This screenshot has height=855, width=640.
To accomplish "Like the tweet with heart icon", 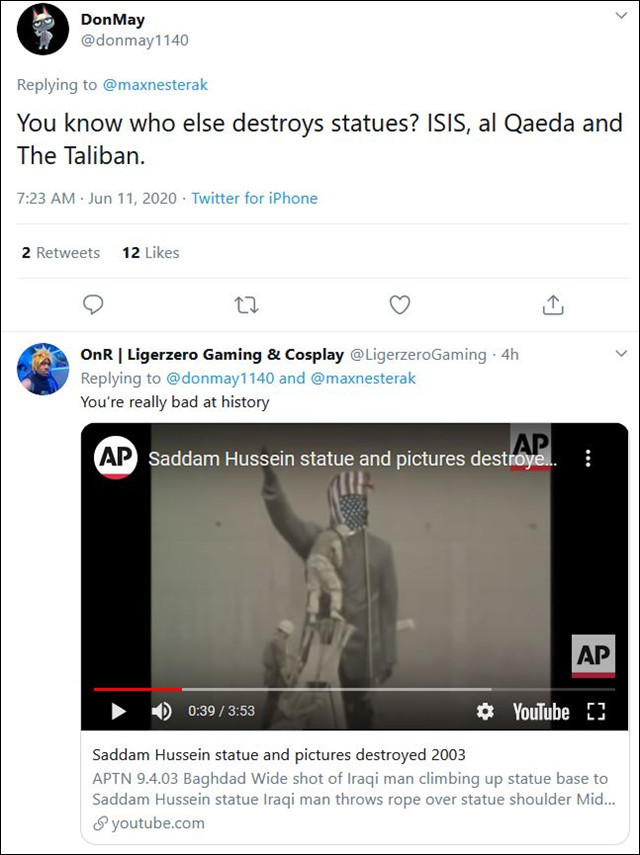I will tap(400, 305).
